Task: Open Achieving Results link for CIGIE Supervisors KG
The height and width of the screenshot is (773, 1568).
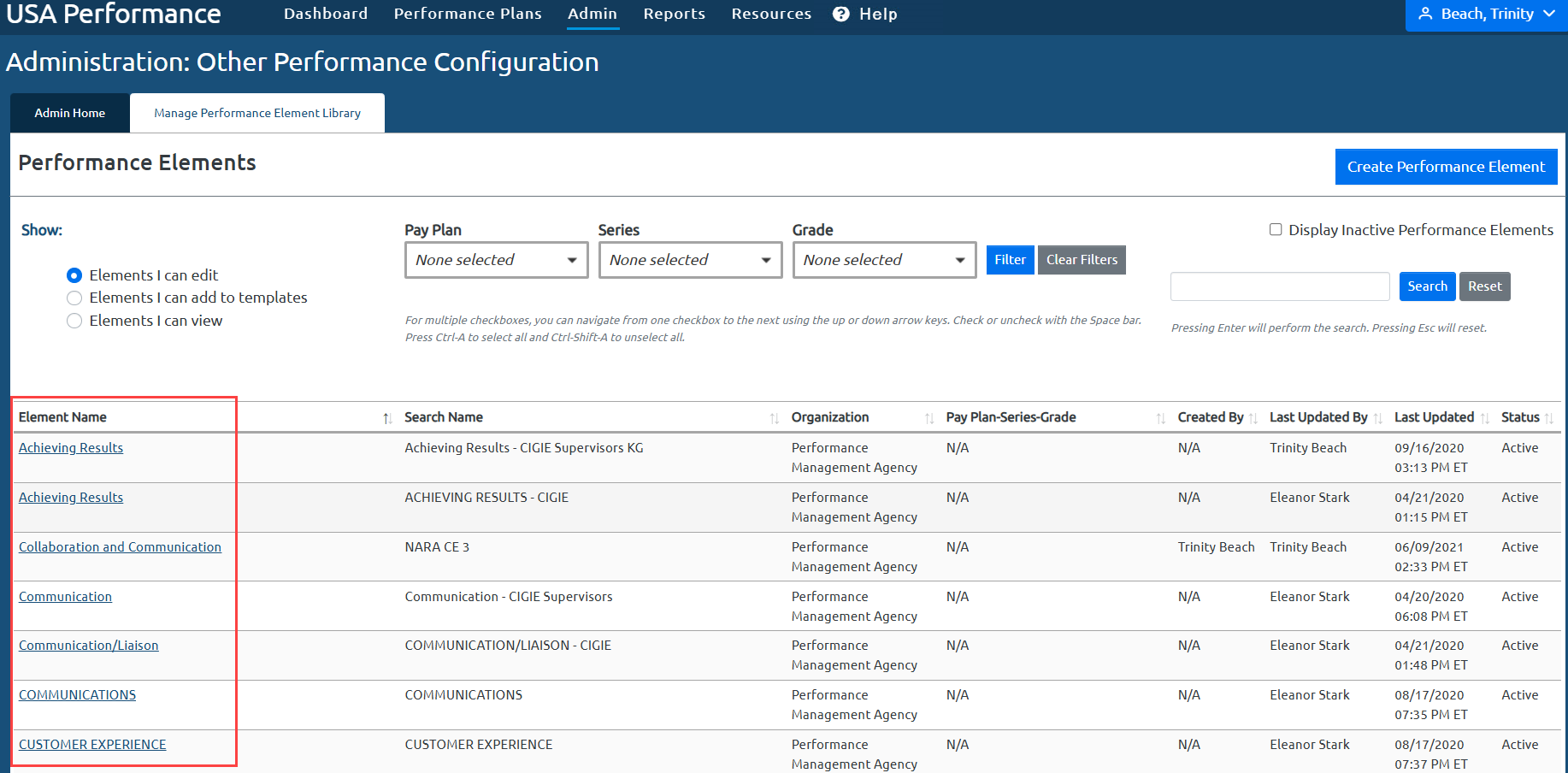Action: click(x=71, y=448)
